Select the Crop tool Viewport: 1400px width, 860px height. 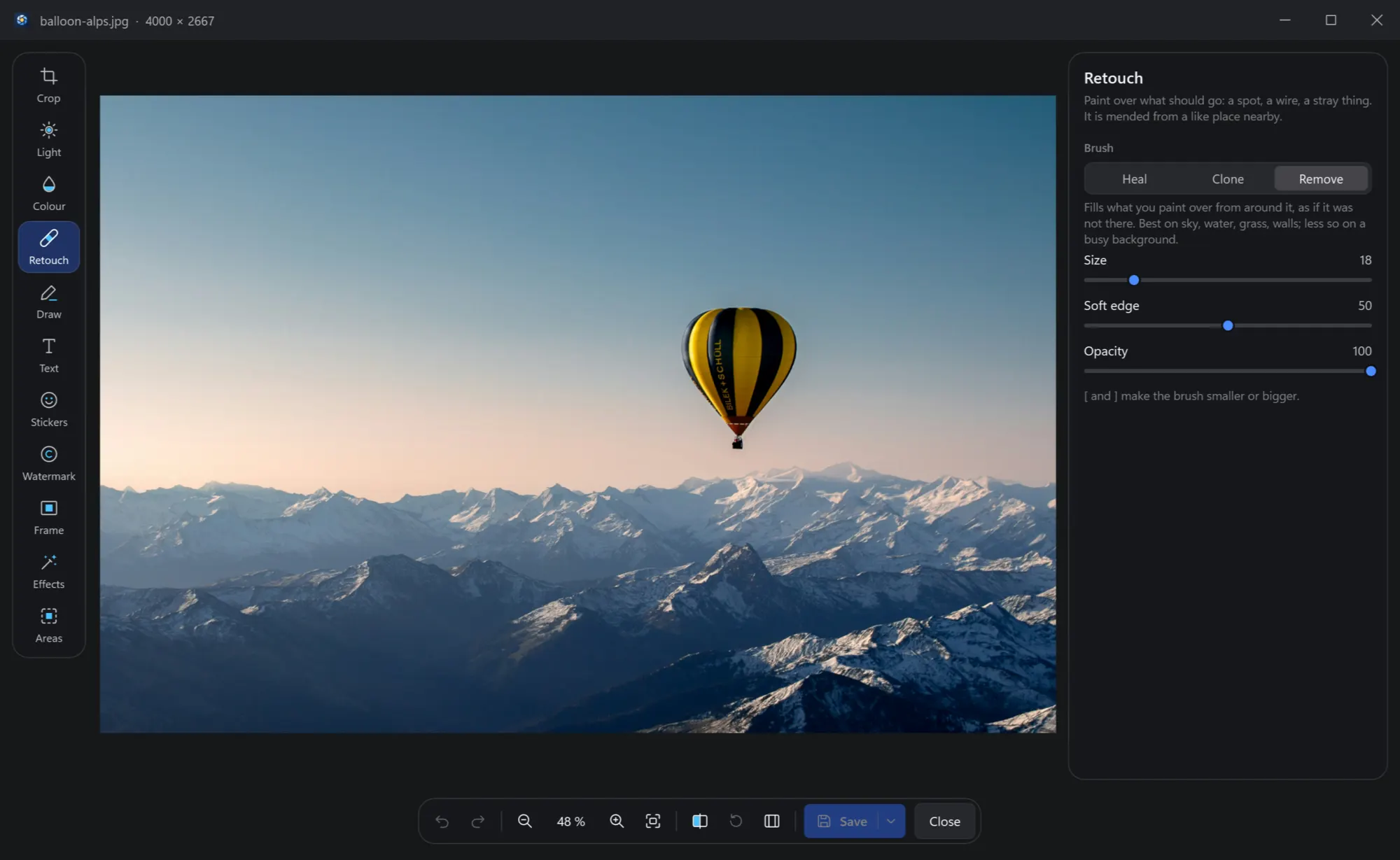[x=48, y=85]
